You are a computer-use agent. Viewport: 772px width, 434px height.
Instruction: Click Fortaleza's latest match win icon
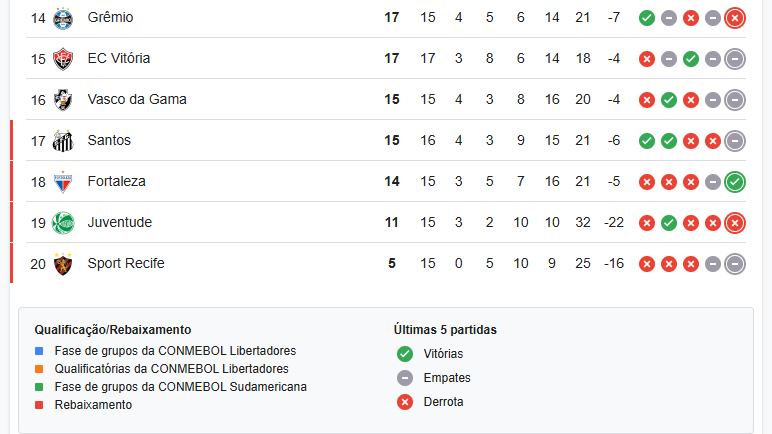click(x=735, y=182)
